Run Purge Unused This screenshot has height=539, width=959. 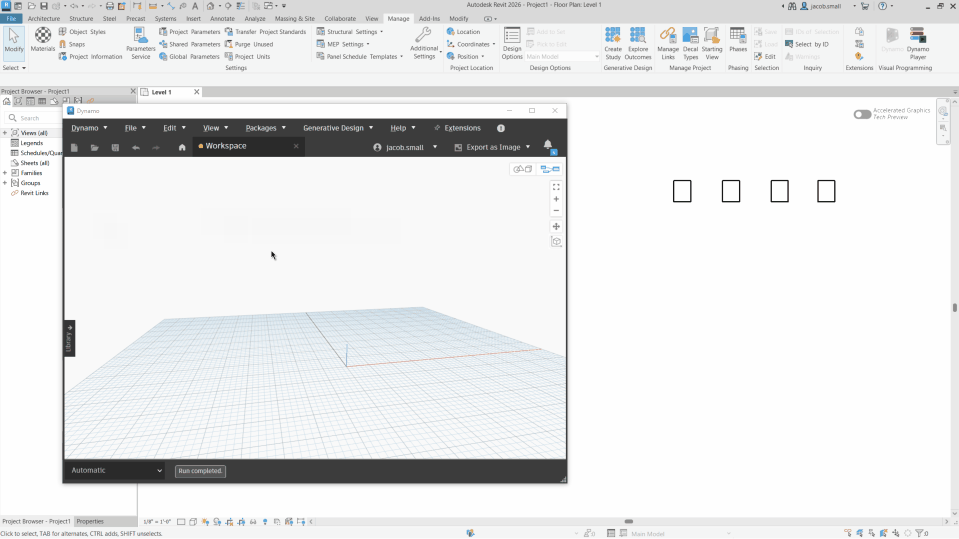point(249,44)
